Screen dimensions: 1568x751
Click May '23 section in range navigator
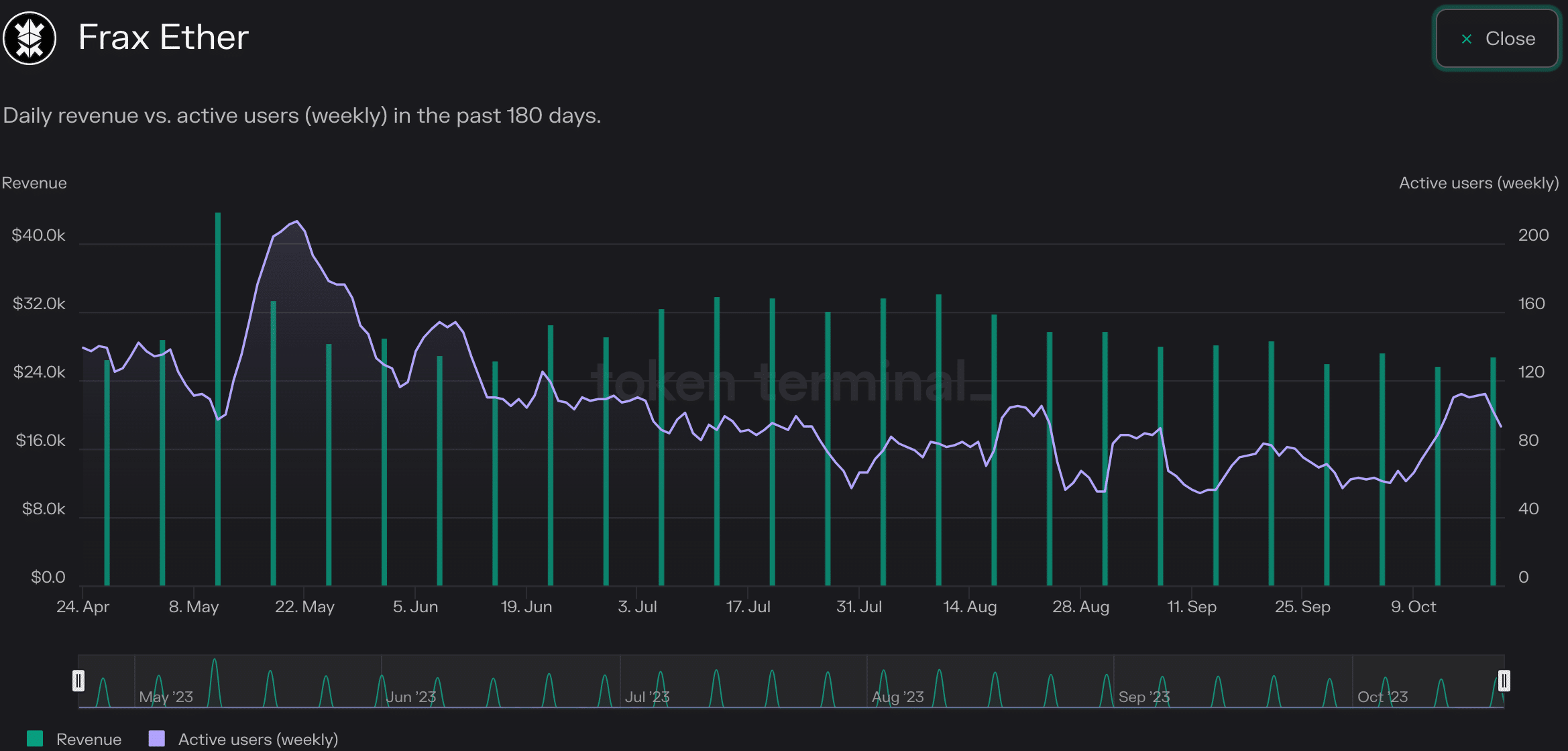166,697
